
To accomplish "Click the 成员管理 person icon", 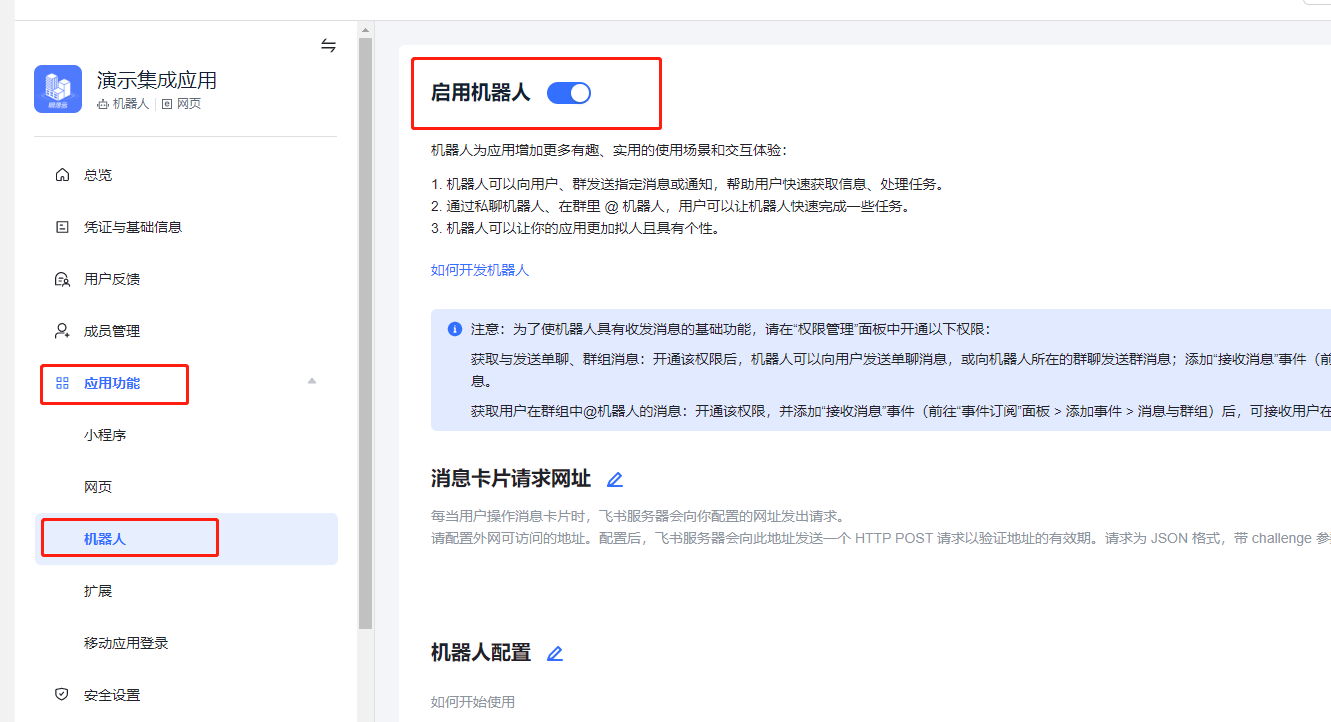I will [62, 331].
